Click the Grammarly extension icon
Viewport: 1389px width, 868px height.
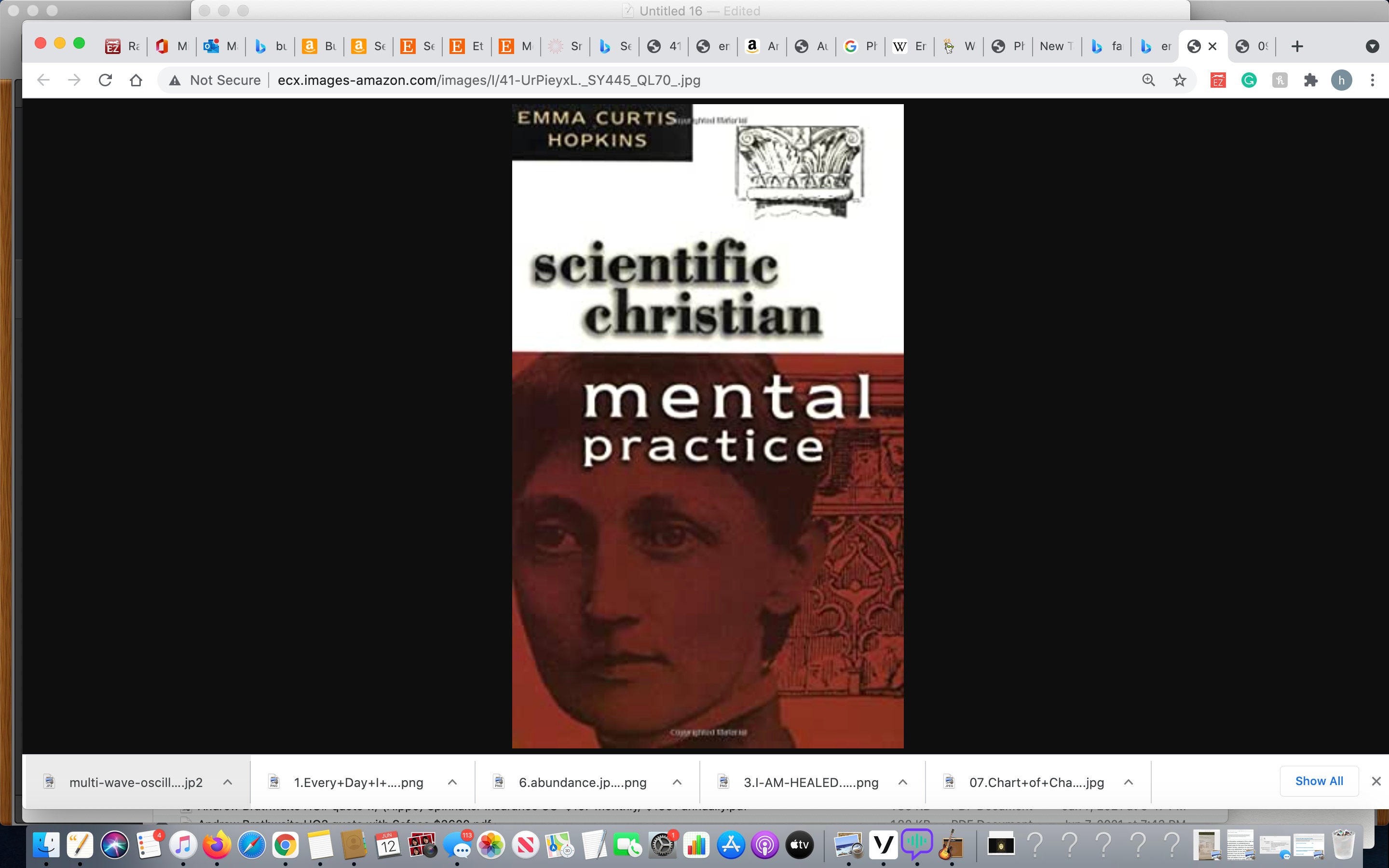point(1249,81)
